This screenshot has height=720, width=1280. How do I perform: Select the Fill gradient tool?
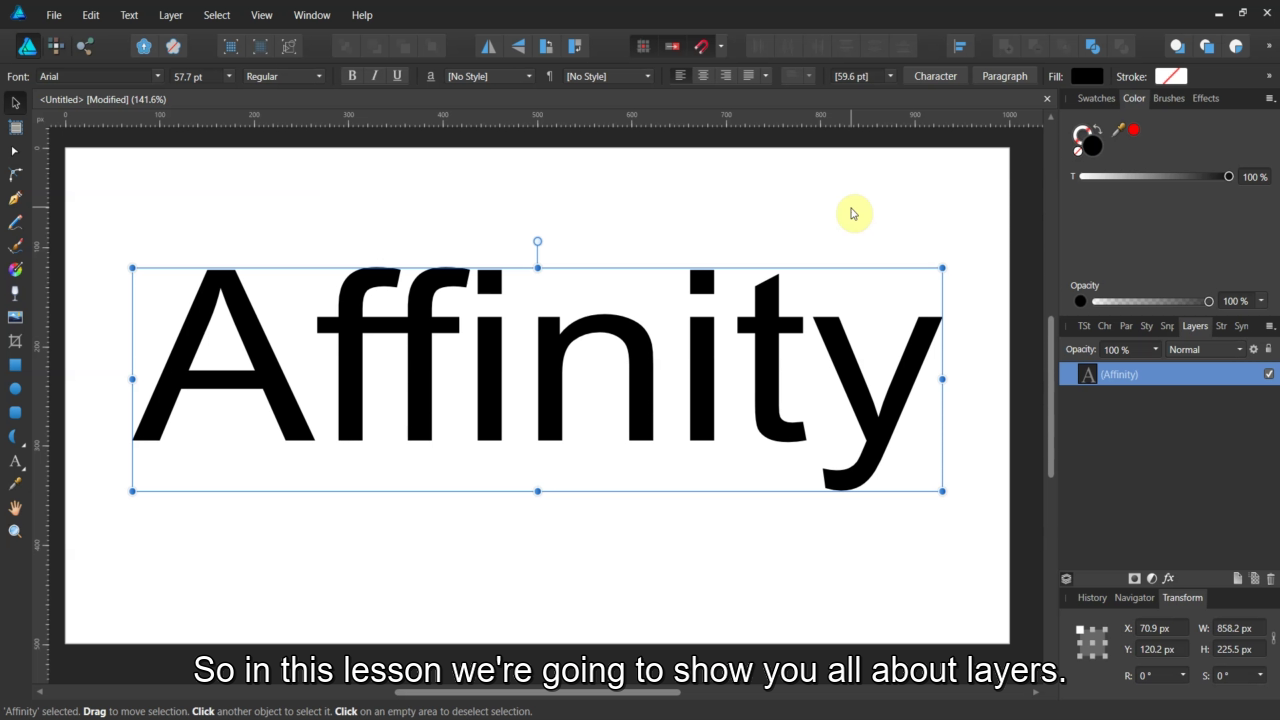coord(15,270)
